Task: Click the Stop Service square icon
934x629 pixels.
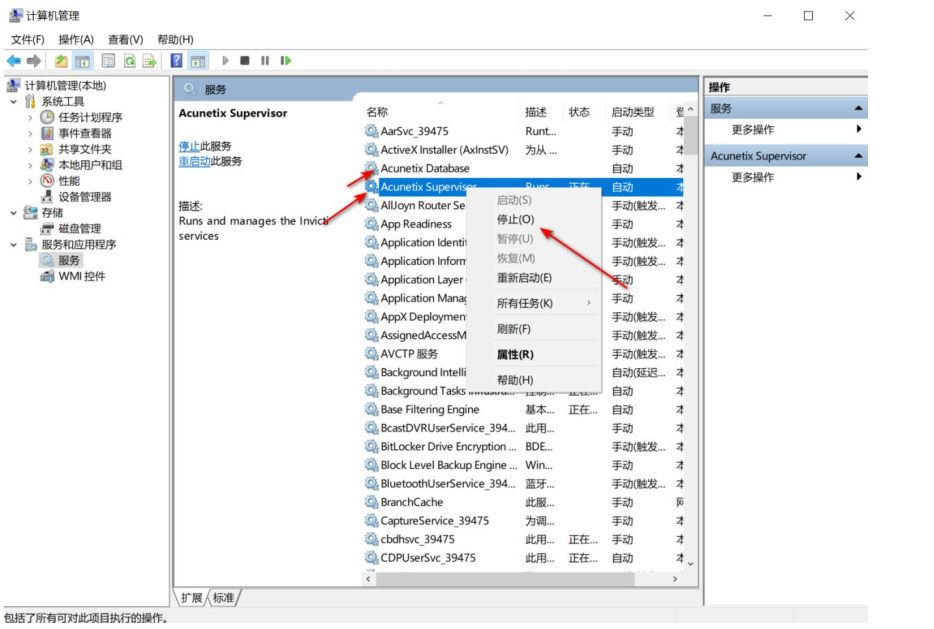Action: tap(245, 61)
